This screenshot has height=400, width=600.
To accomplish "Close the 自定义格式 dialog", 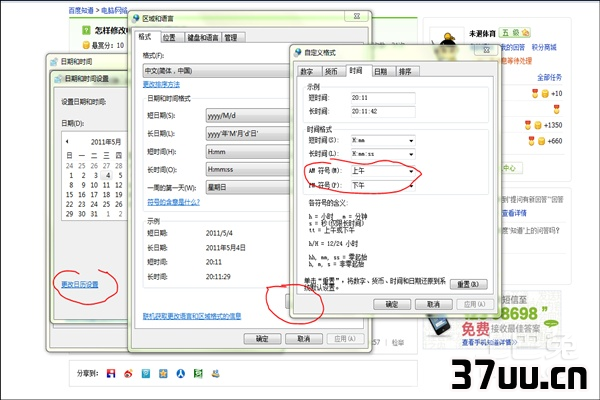I will point(486,50).
